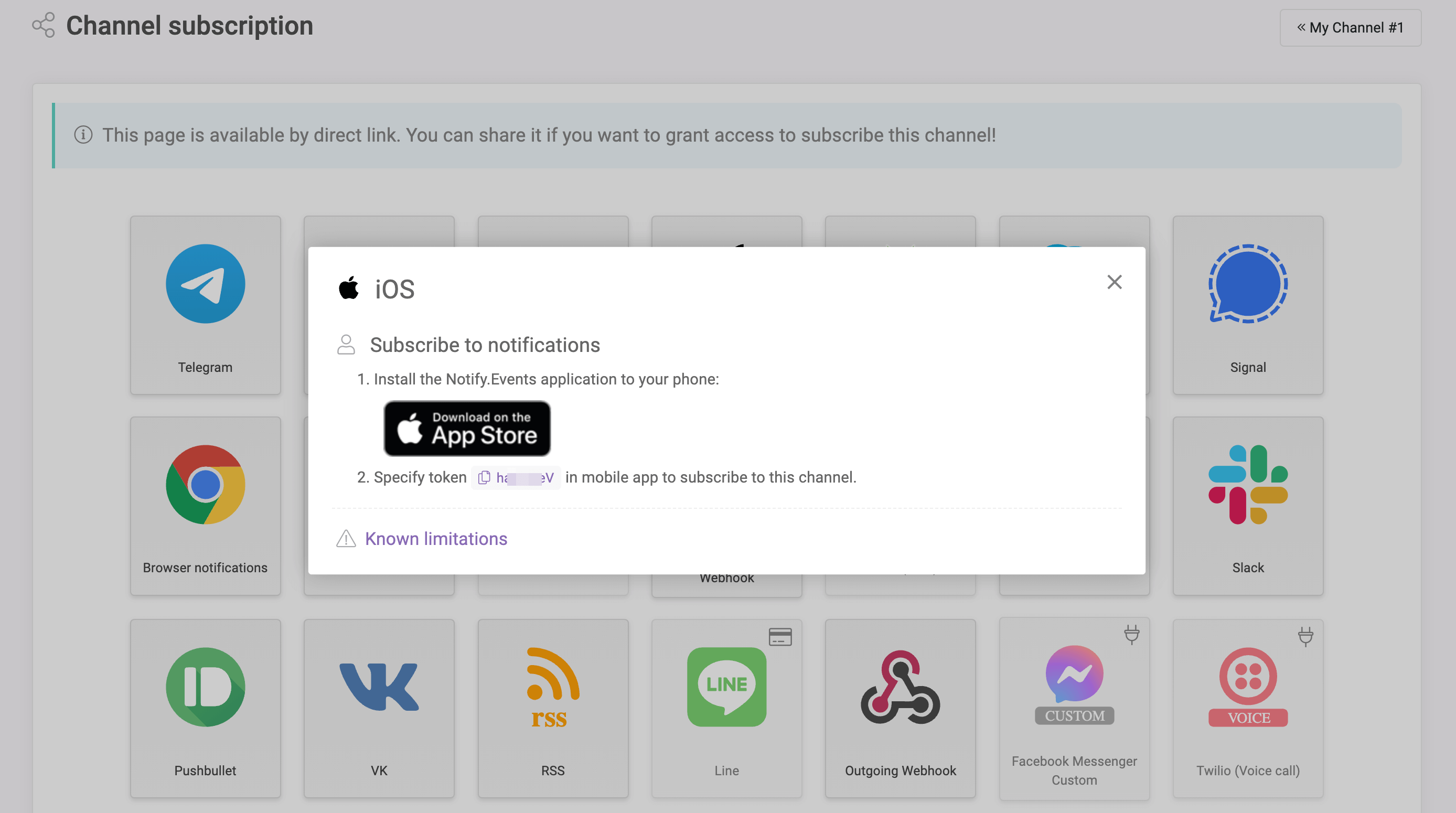Image resolution: width=1456 pixels, height=813 pixels.
Task: Click Download on the App Store button
Action: pyautogui.click(x=467, y=428)
